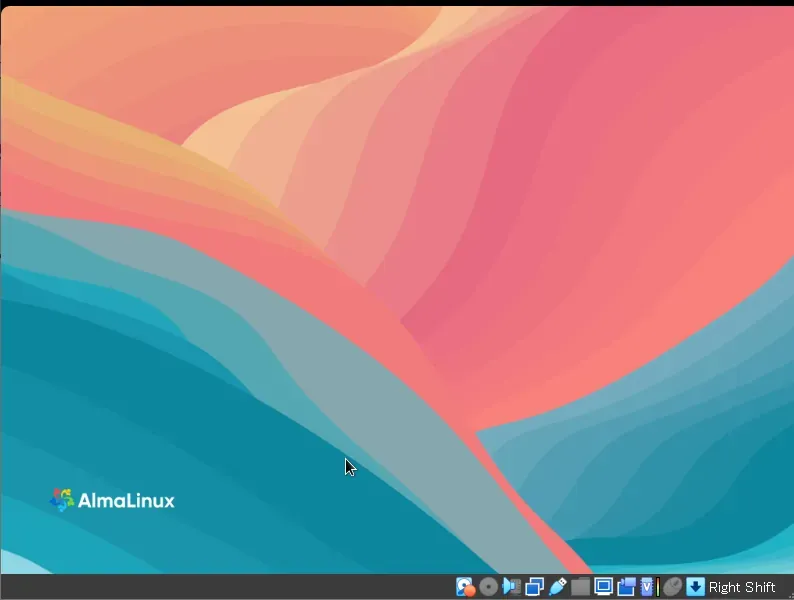Click the audio speaker status icon
The height and width of the screenshot is (600, 794).
[x=511, y=587]
